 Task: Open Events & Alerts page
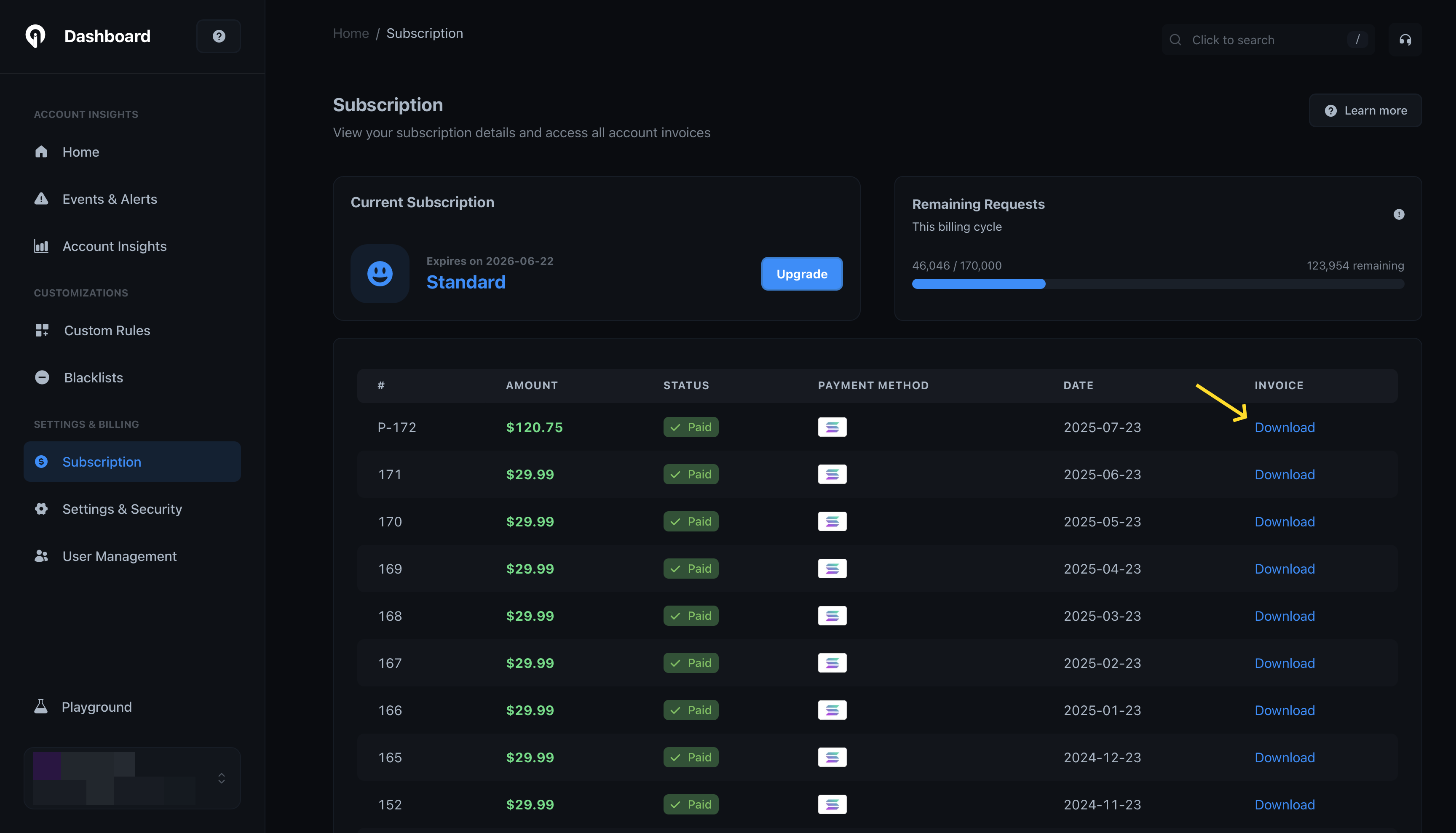109,199
